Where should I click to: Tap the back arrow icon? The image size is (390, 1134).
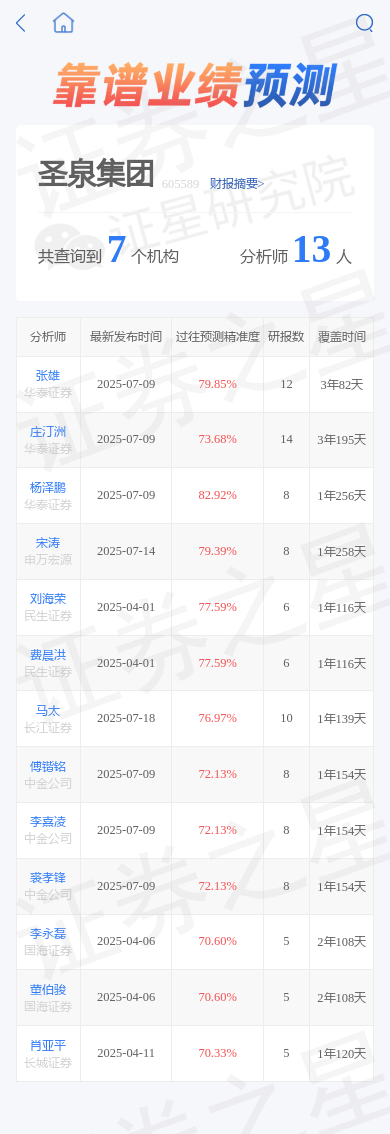(20, 23)
